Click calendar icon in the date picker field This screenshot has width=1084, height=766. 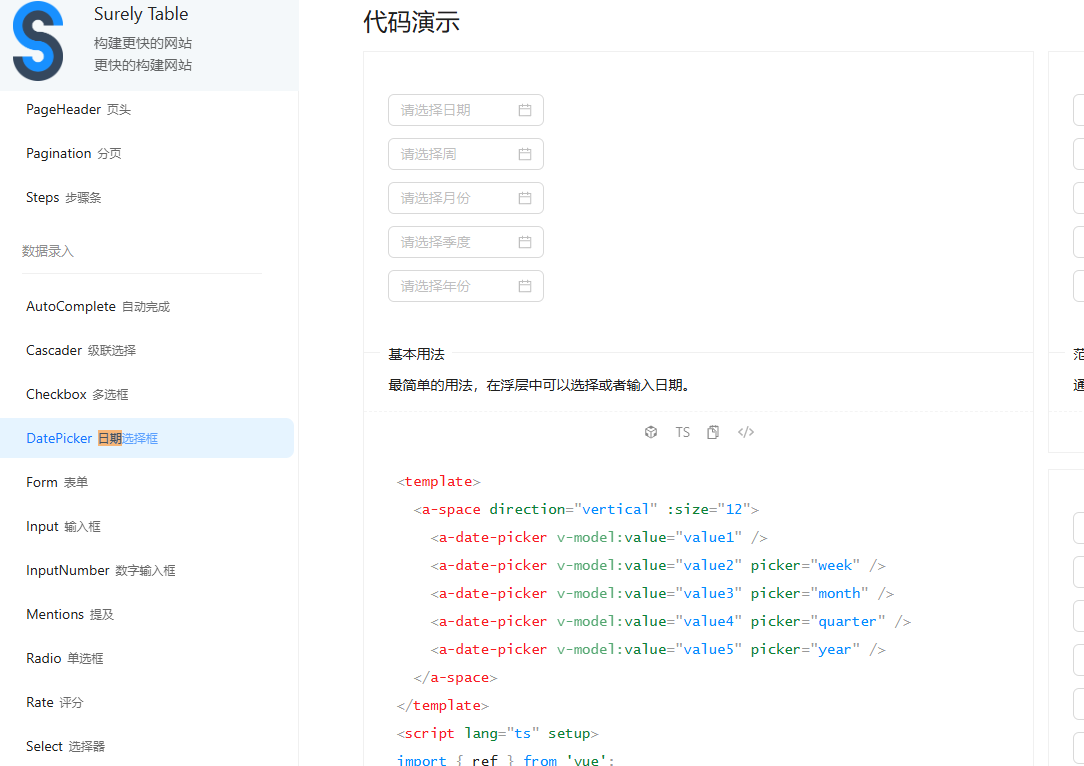click(x=525, y=110)
